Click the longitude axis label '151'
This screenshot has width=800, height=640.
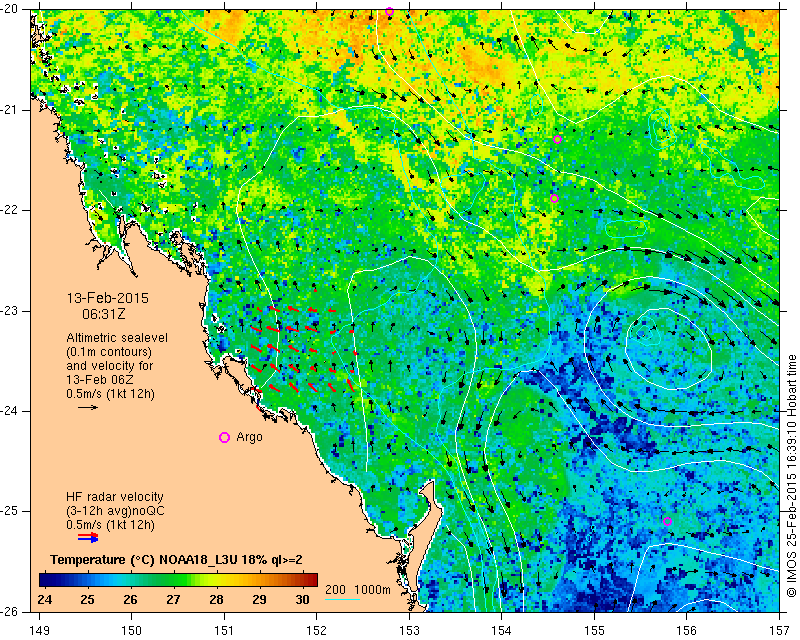click(224, 631)
